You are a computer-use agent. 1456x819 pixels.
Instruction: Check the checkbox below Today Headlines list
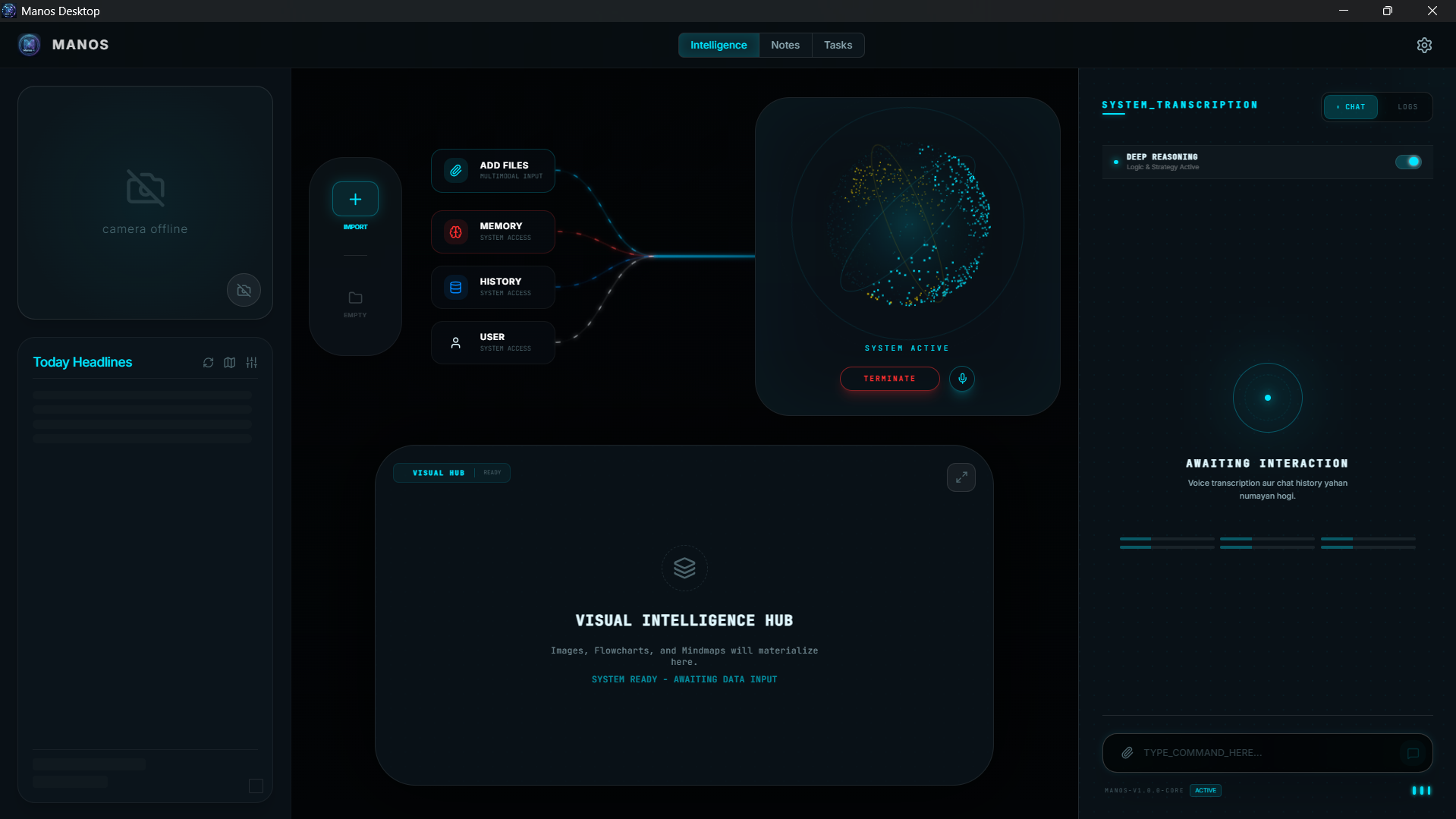coord(256,786)
